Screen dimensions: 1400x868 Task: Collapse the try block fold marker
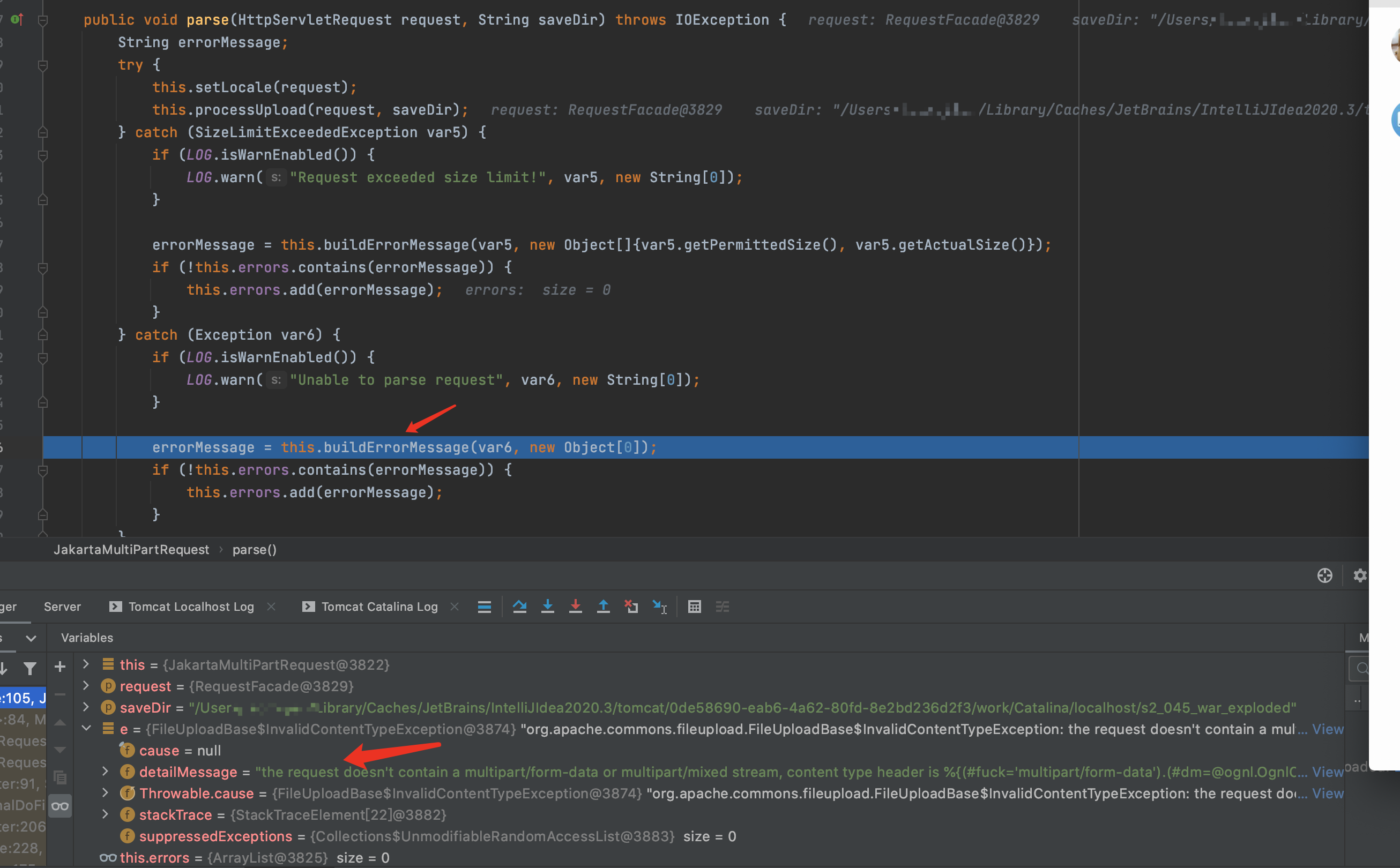tap(42, 65)
